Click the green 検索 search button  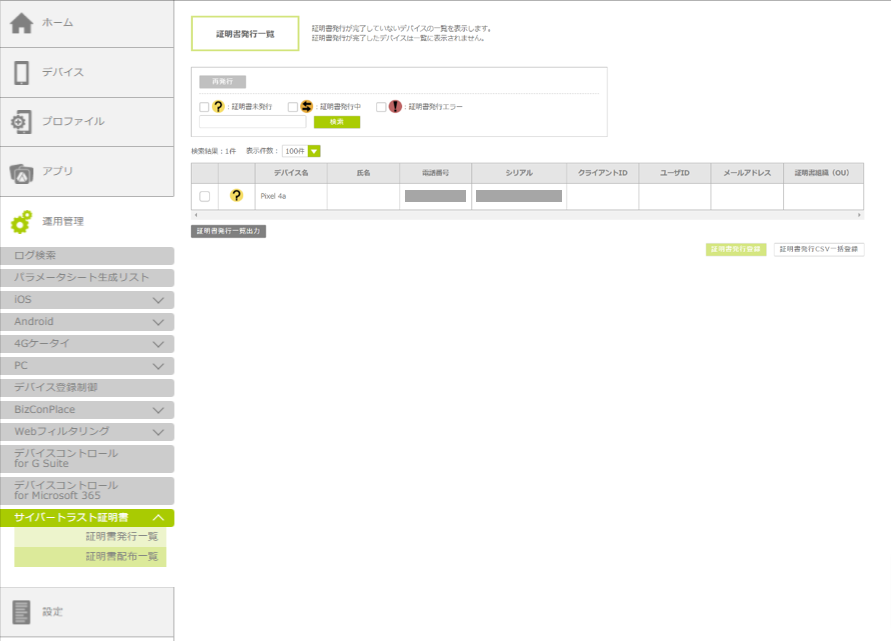click(337, 122)
